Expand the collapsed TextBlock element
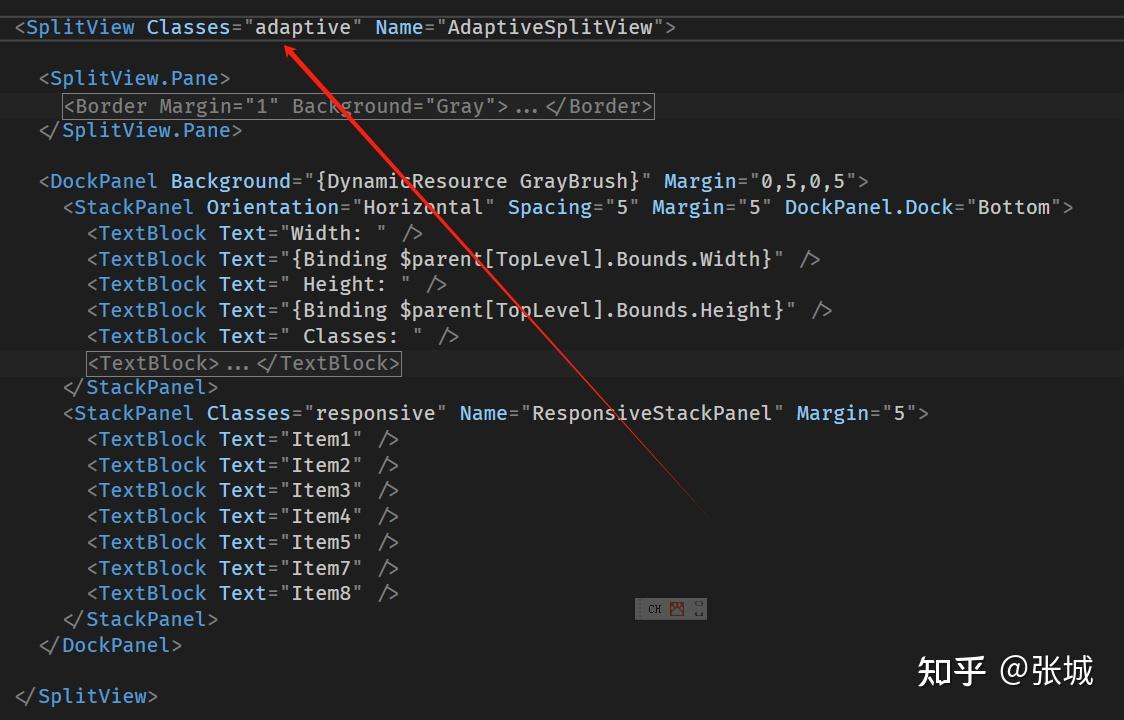This screenshot has height=720, width=1124. (244, 364)
